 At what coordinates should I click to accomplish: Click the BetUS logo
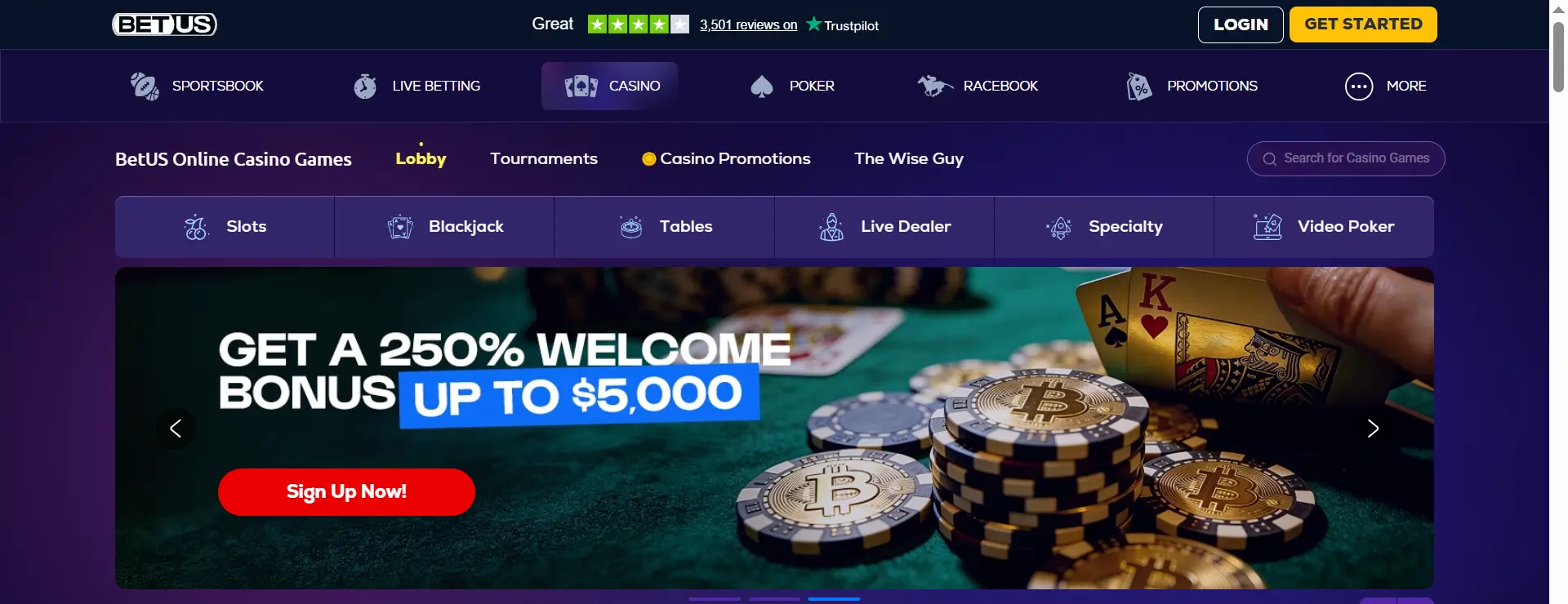164,24
